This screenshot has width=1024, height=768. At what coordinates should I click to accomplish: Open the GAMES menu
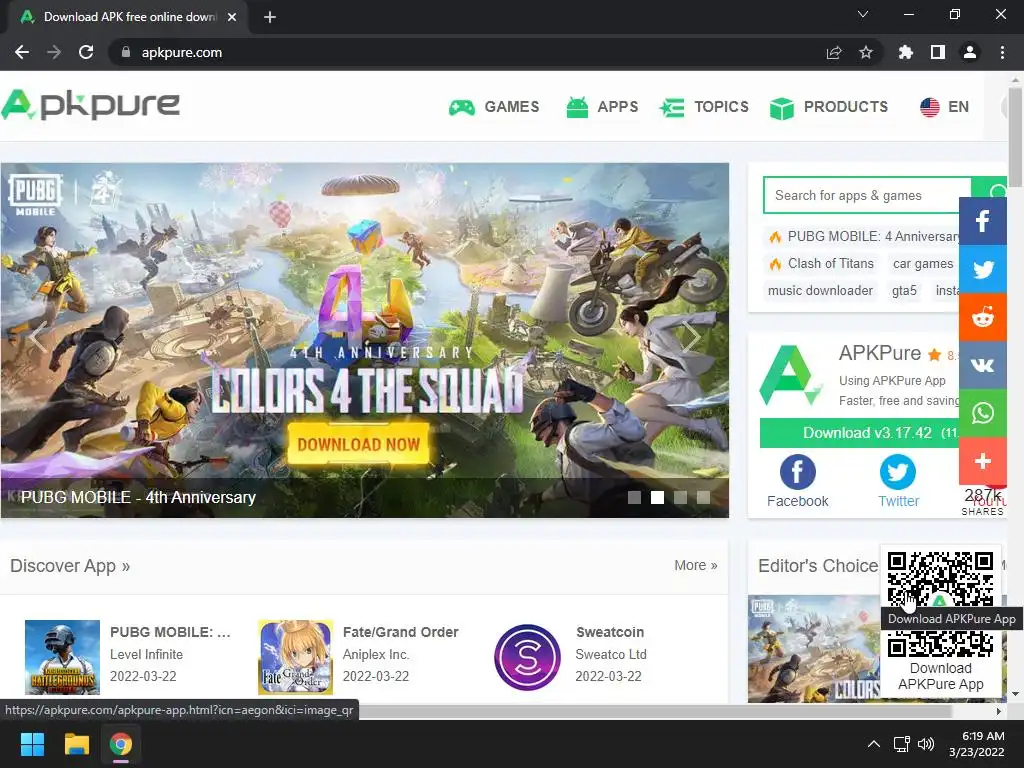(x=494, y=106)
